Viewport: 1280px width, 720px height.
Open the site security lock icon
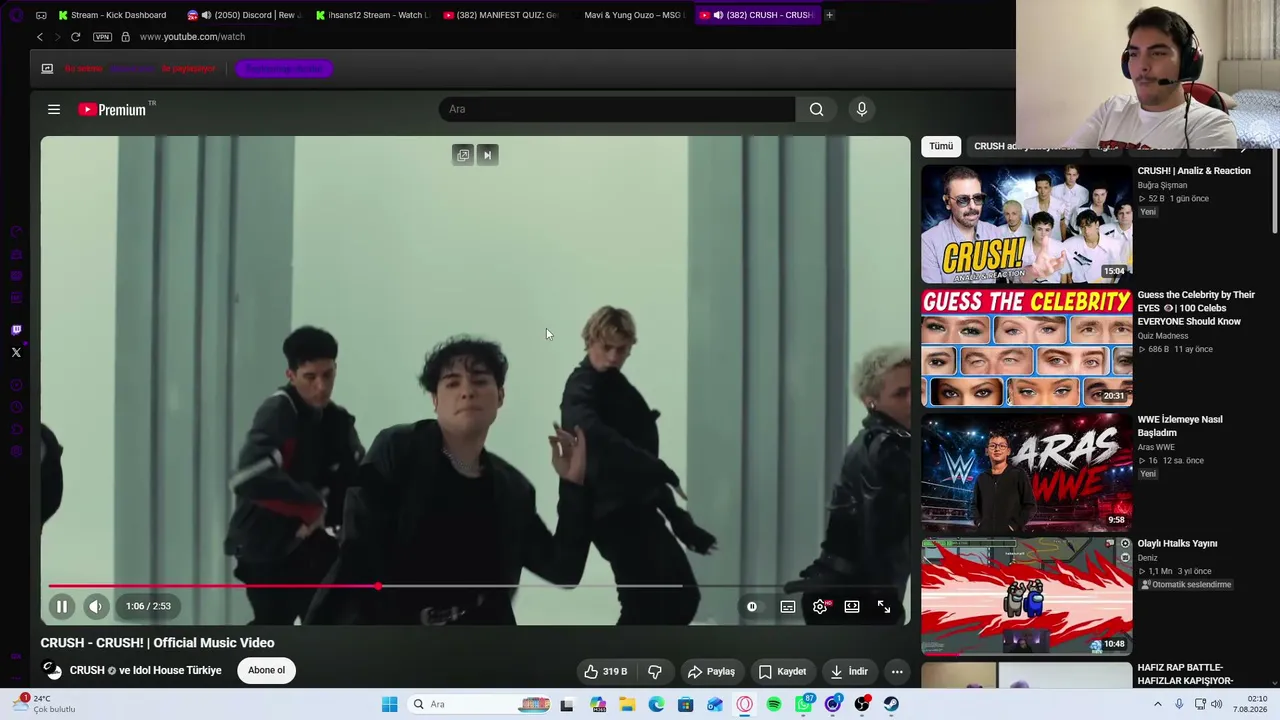pos(125,37)
